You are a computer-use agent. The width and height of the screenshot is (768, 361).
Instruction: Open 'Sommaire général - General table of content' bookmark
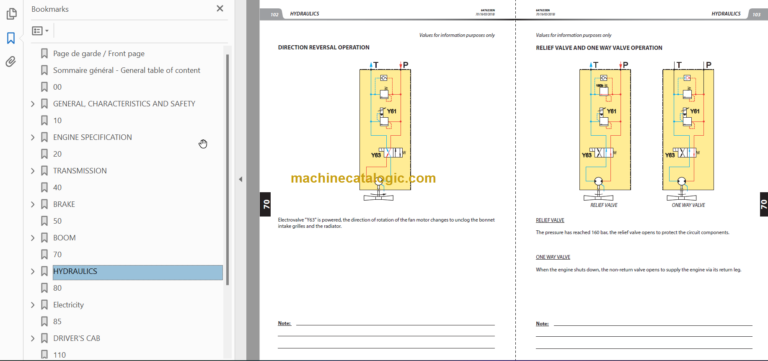tap(126, 70)
